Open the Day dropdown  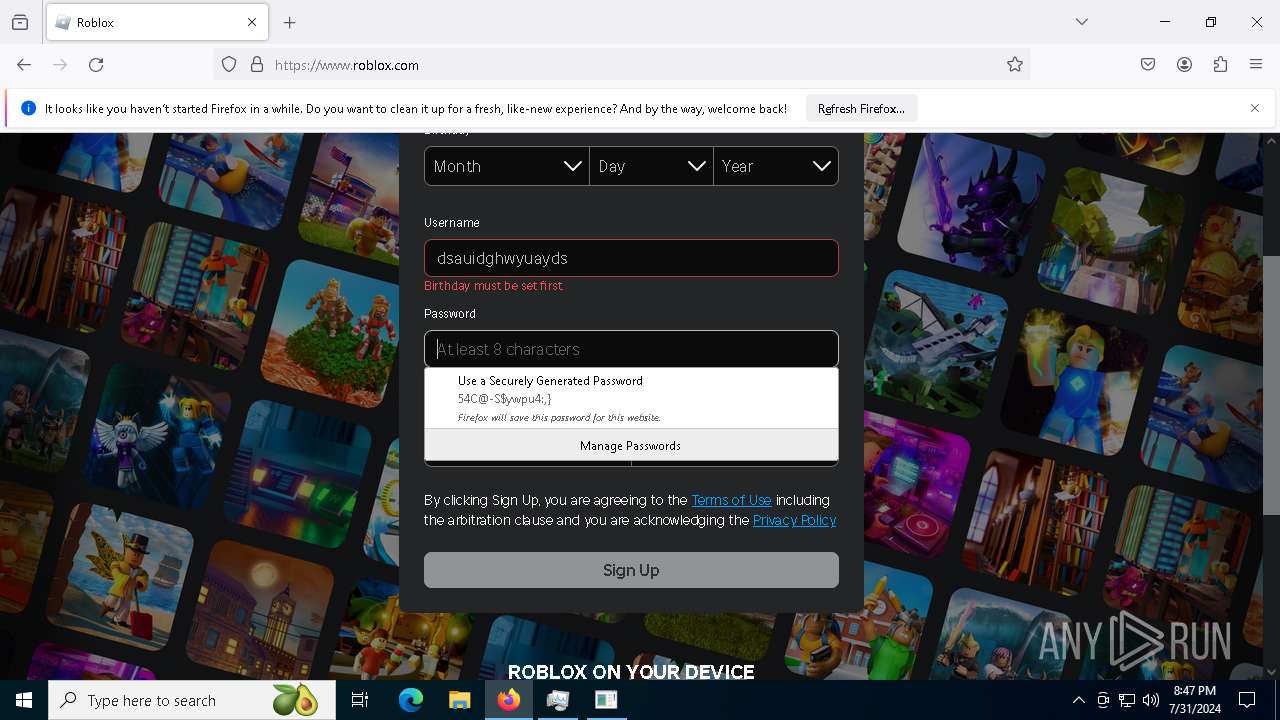pyautogui.click(x=652, y=166)
